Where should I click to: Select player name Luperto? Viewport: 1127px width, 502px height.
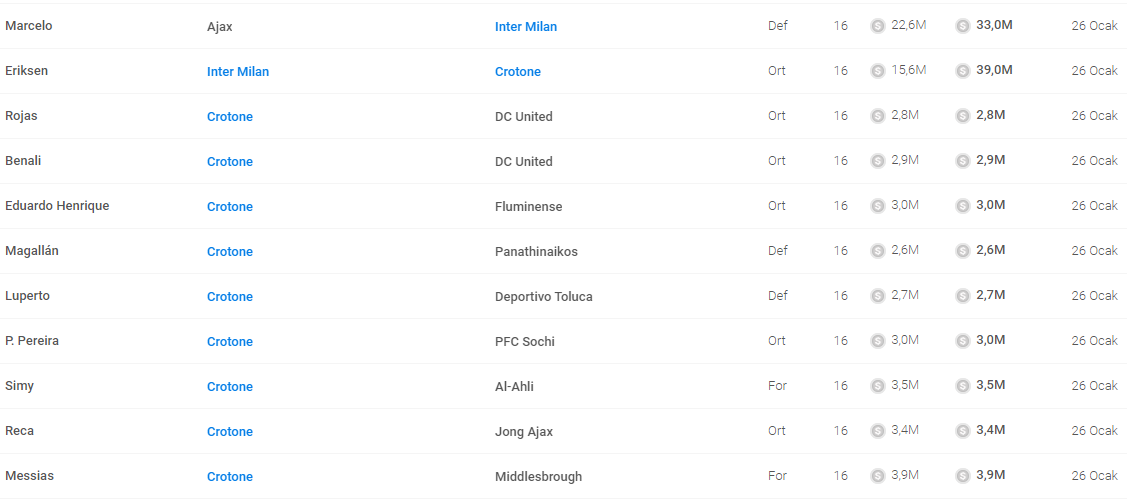(x=27, y=296)
